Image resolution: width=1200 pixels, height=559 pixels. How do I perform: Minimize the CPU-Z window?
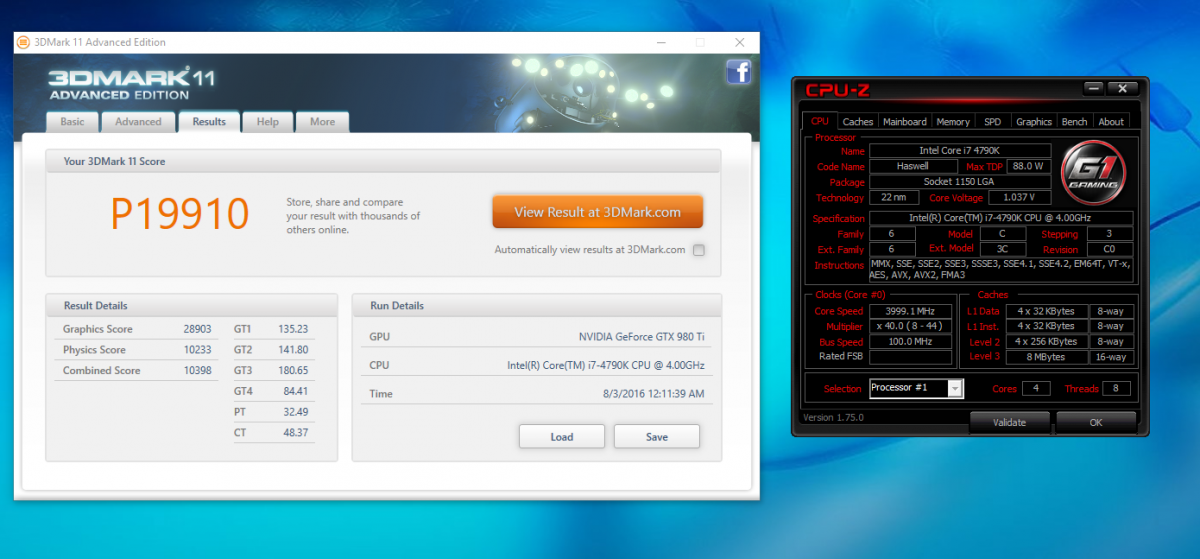(x=1093, y=89)
